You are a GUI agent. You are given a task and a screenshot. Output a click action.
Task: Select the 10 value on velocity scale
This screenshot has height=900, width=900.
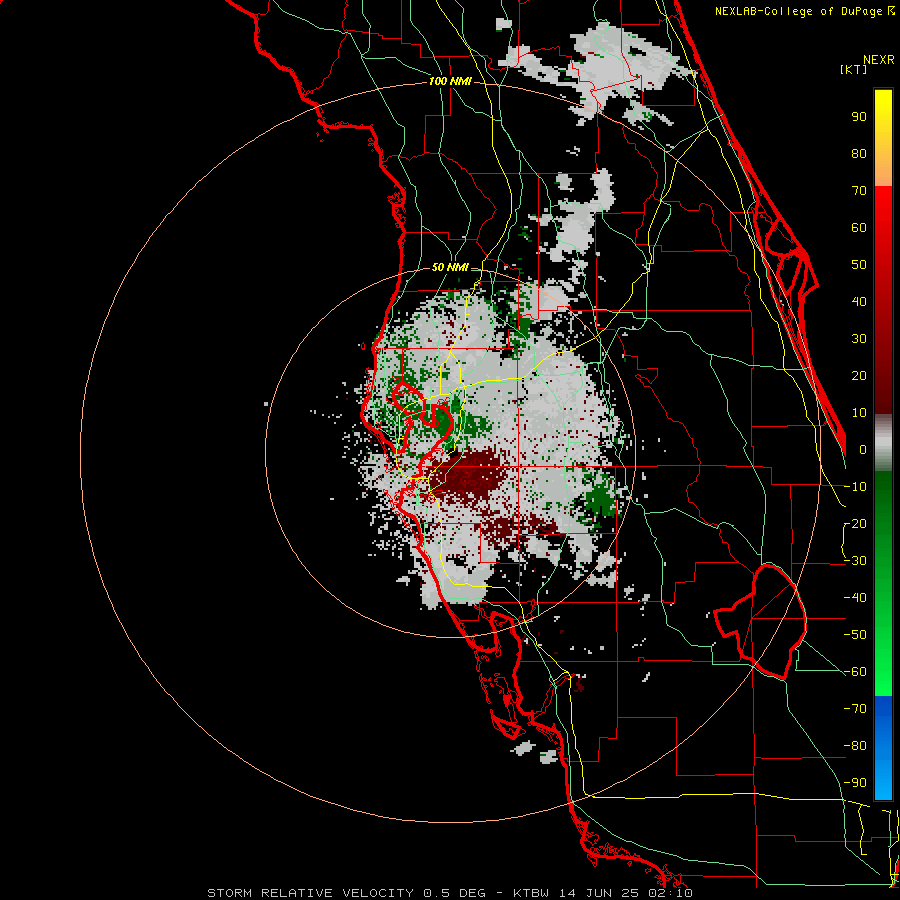(x=859, y=413)
